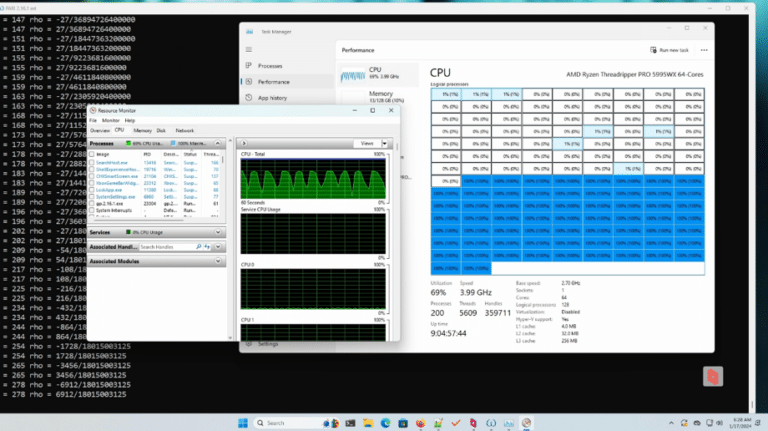Expand the Associated Handles section
The width and height of the screenshot is (768, 431).
tap(218, 247)
